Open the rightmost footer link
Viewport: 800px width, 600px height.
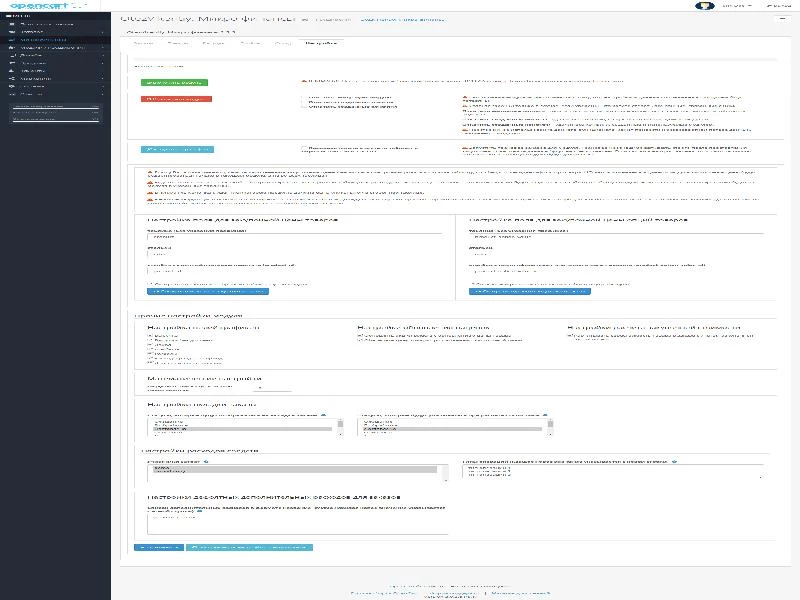pos(521,593)
